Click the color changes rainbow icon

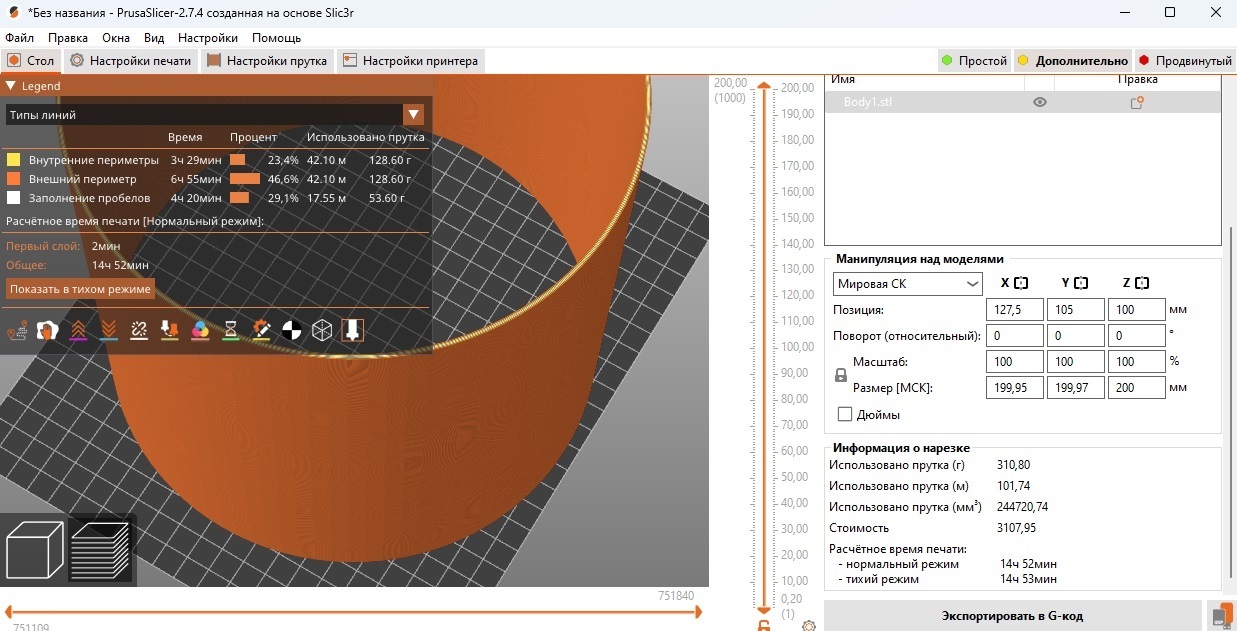tap(200, 330)
